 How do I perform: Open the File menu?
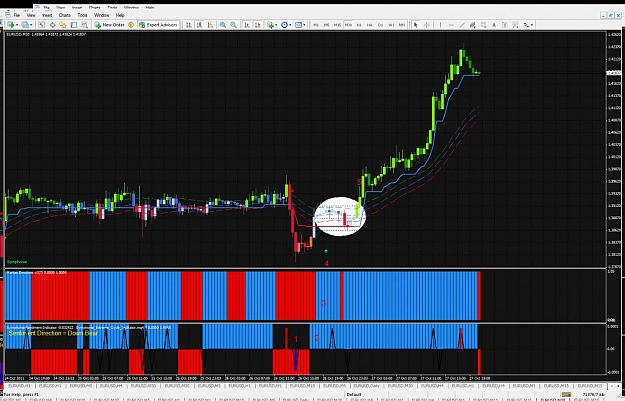click(17, 15)
